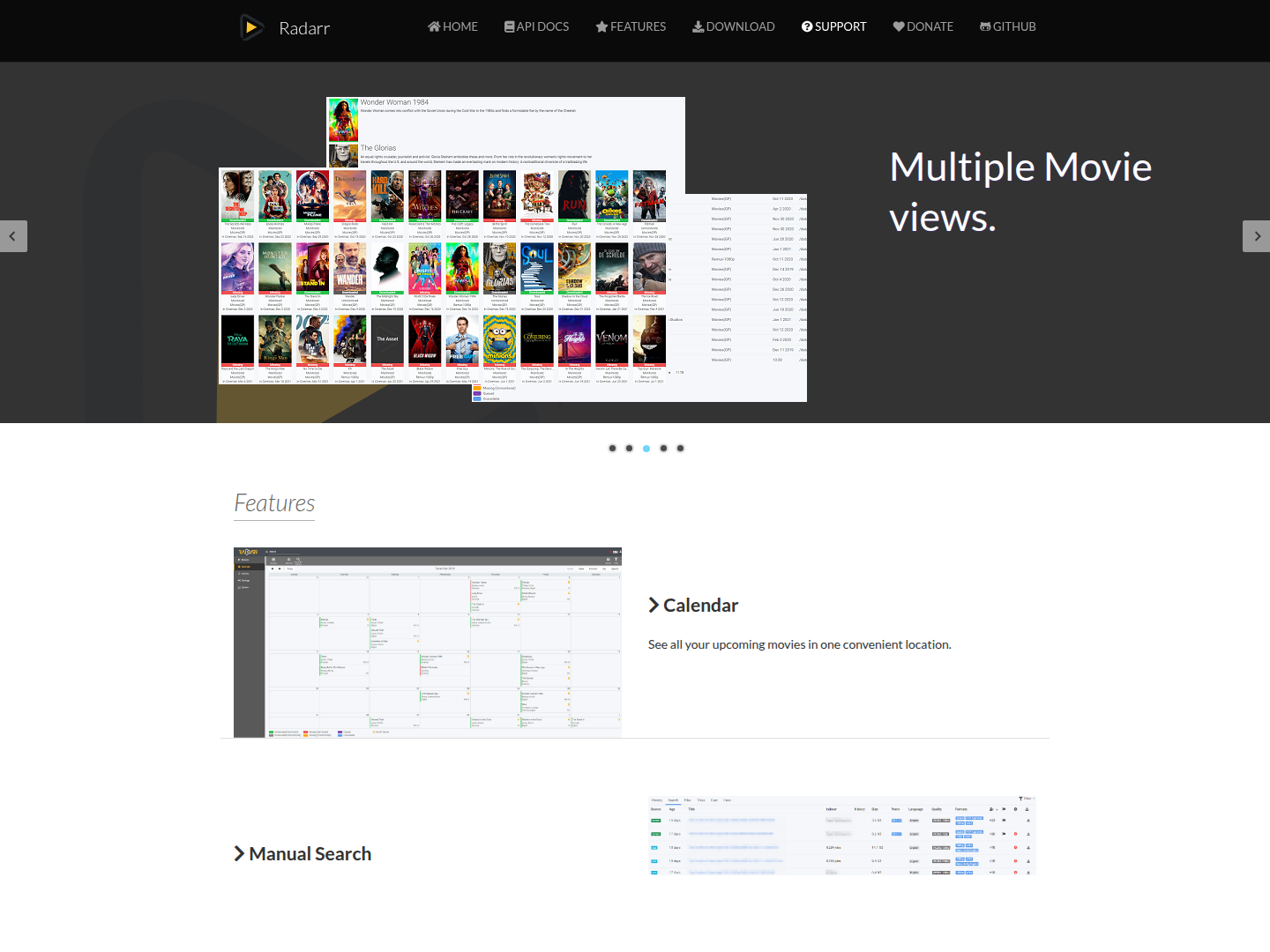
Task: Open the Calendar feature screenshot
Action: tap(428, 643)
